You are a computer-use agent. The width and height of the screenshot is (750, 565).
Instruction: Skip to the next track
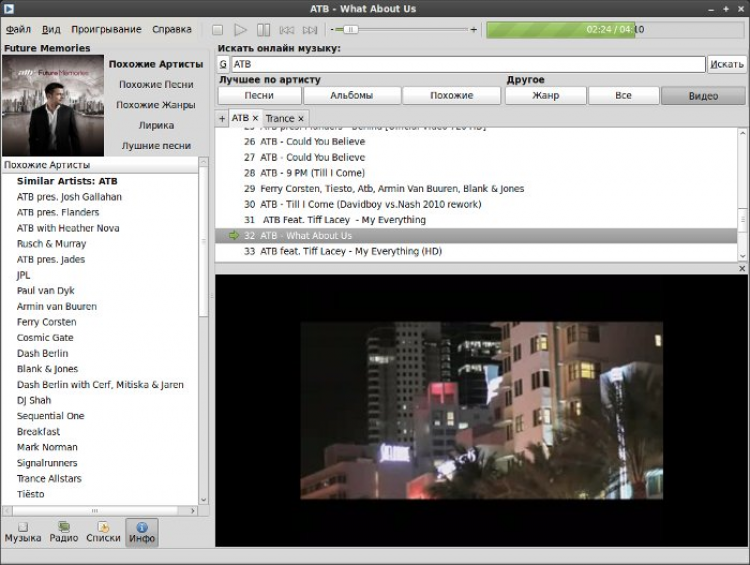[x=311, y=30]
